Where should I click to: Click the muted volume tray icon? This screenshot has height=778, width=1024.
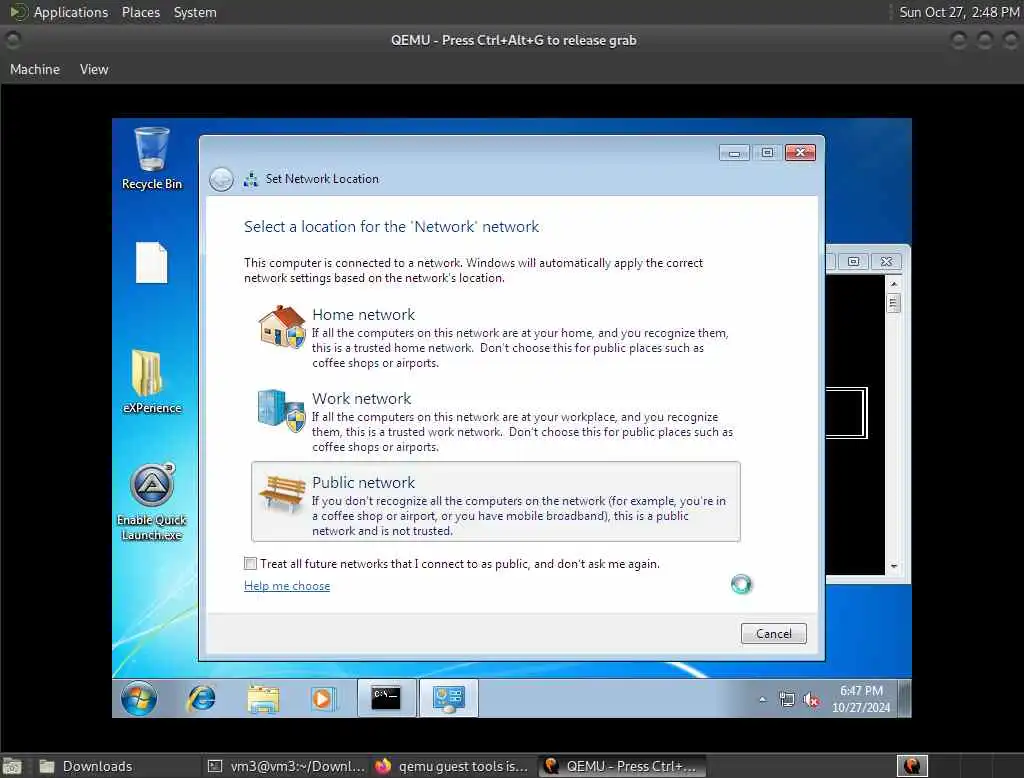coord(812,700)
